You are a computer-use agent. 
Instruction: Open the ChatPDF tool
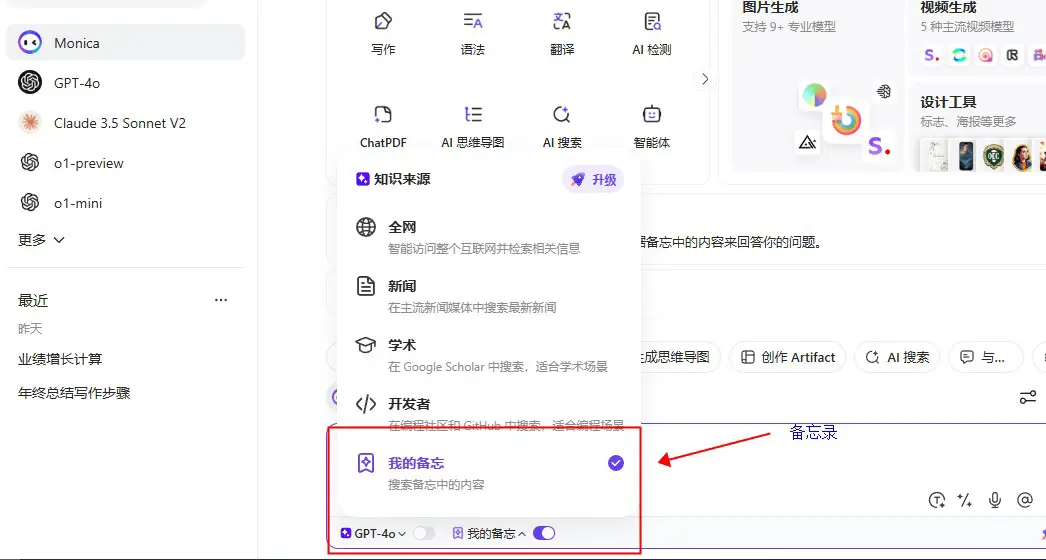point(383,127)
